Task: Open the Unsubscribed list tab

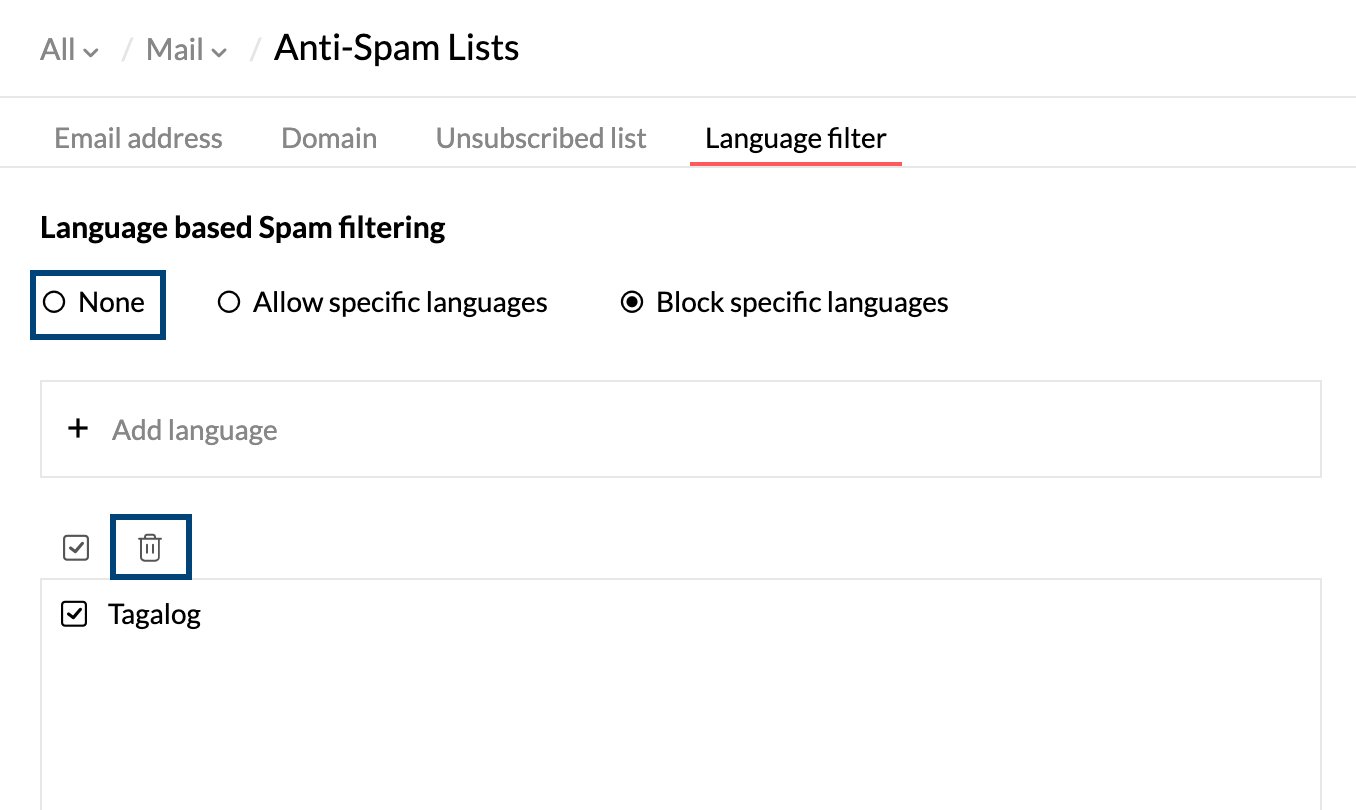Action: pyautogui.click(x=541, y=138)
